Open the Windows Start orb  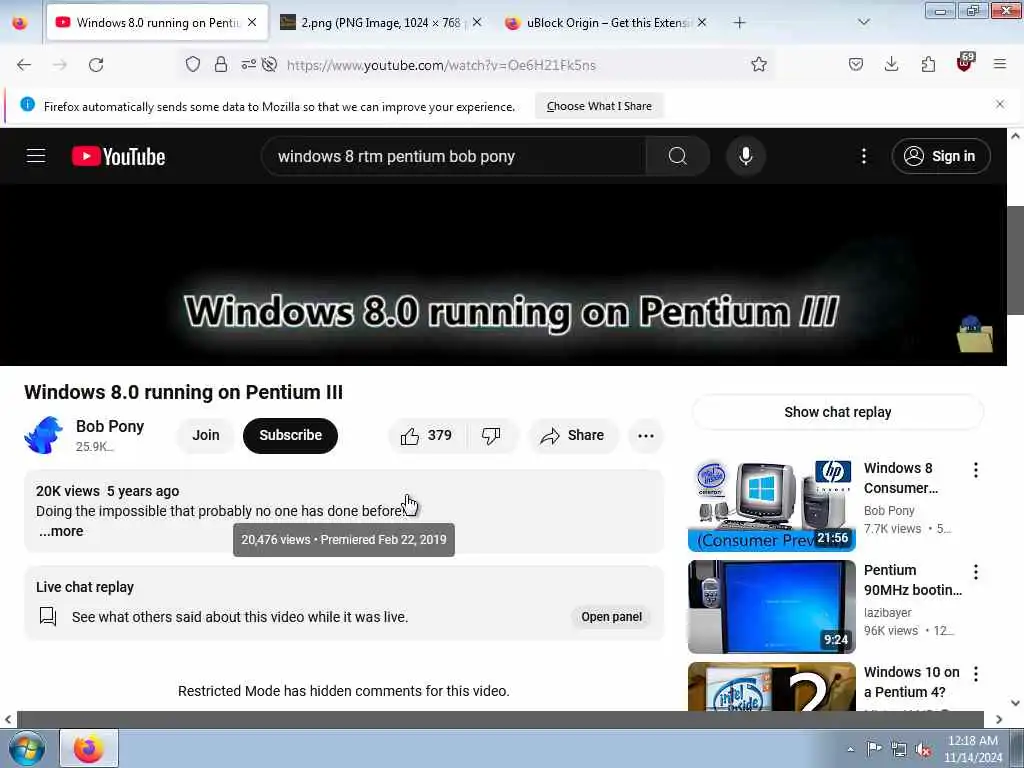click(26, 748)
